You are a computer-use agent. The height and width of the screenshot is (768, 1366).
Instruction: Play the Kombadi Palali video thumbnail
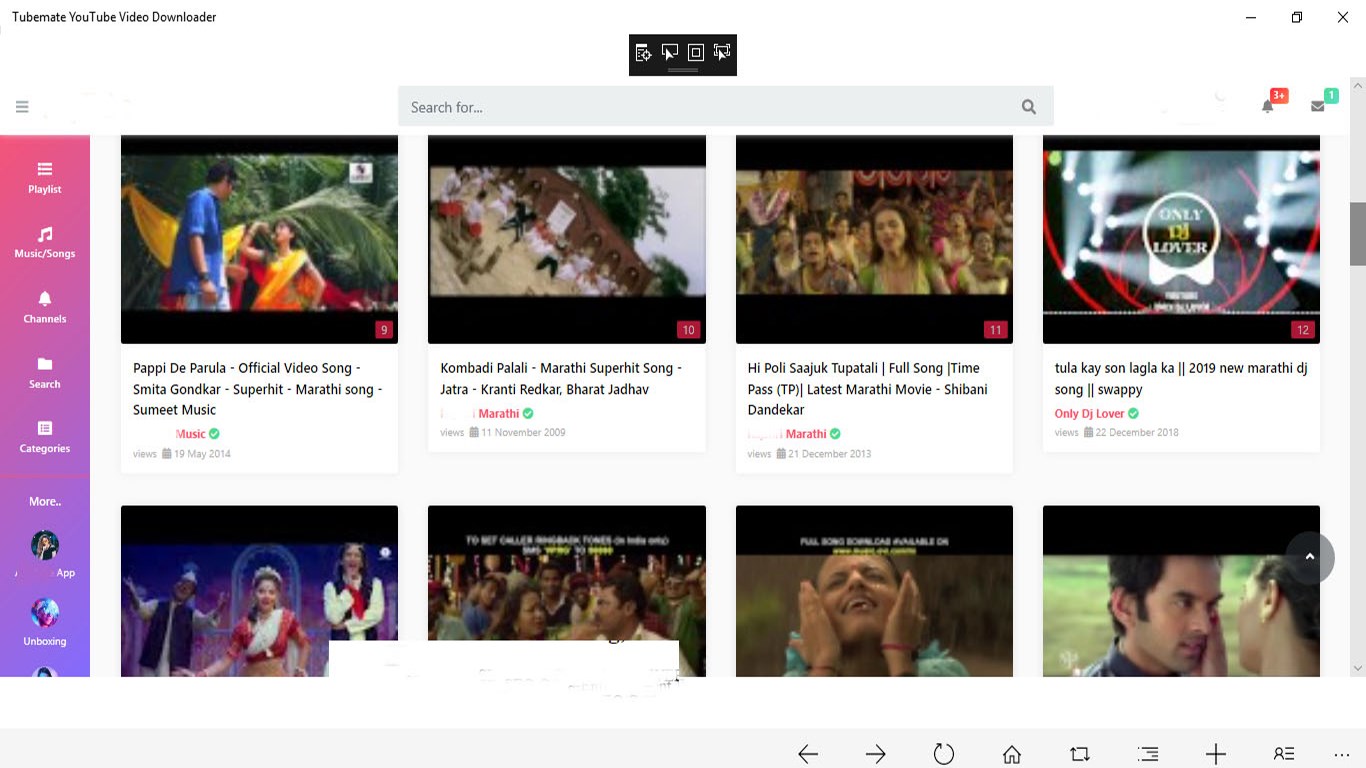coord(567,240)
